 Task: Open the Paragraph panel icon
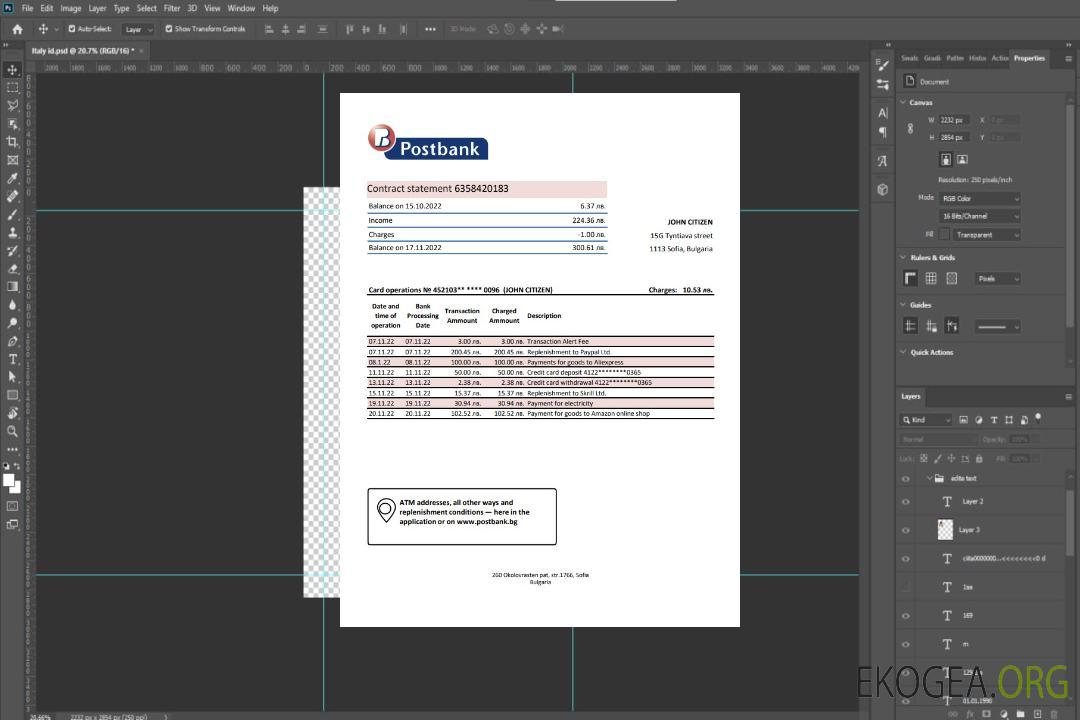[882, 132]
